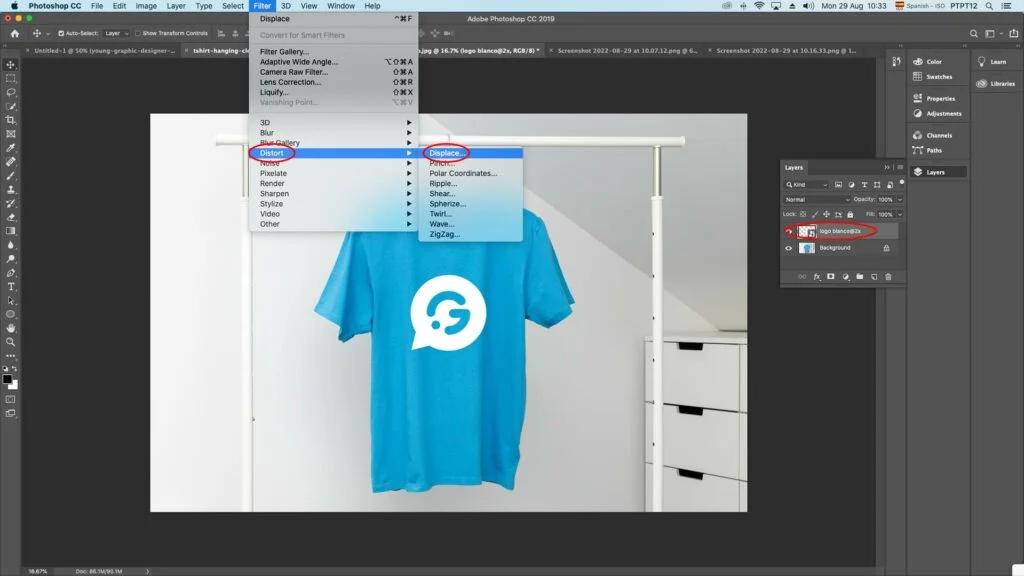
Task: Enable Show Transform Controls checkbox
Action: [138, 33]
